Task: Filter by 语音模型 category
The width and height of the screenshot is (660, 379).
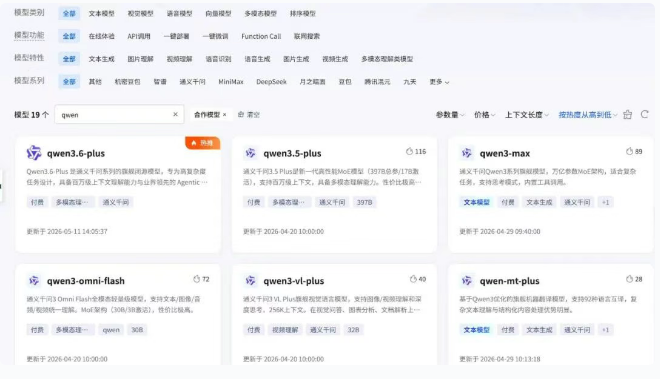Action: click(x=179, y=13)
